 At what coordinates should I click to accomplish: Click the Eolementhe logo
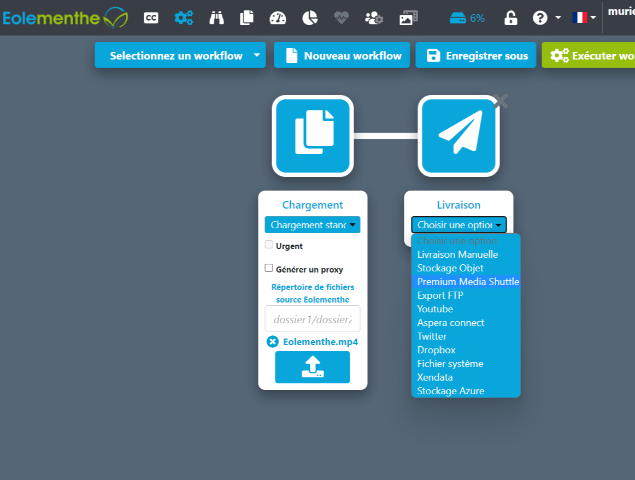coord(65,18)
